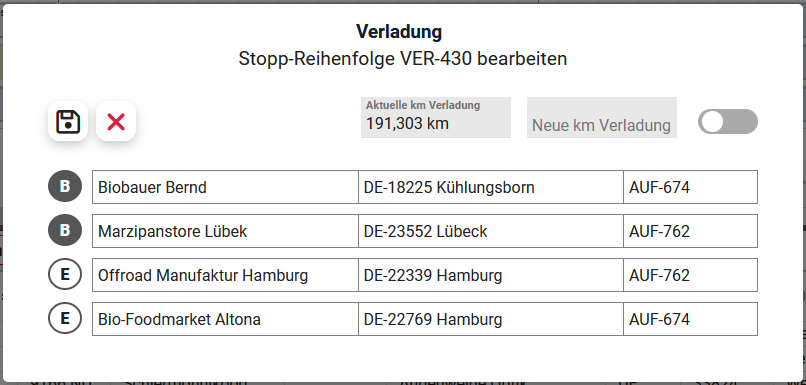This screenshot has height=385, width=806.
Task: Click the B badge for Marzipanstore Lübek
Action: click(x=65, y=231)
